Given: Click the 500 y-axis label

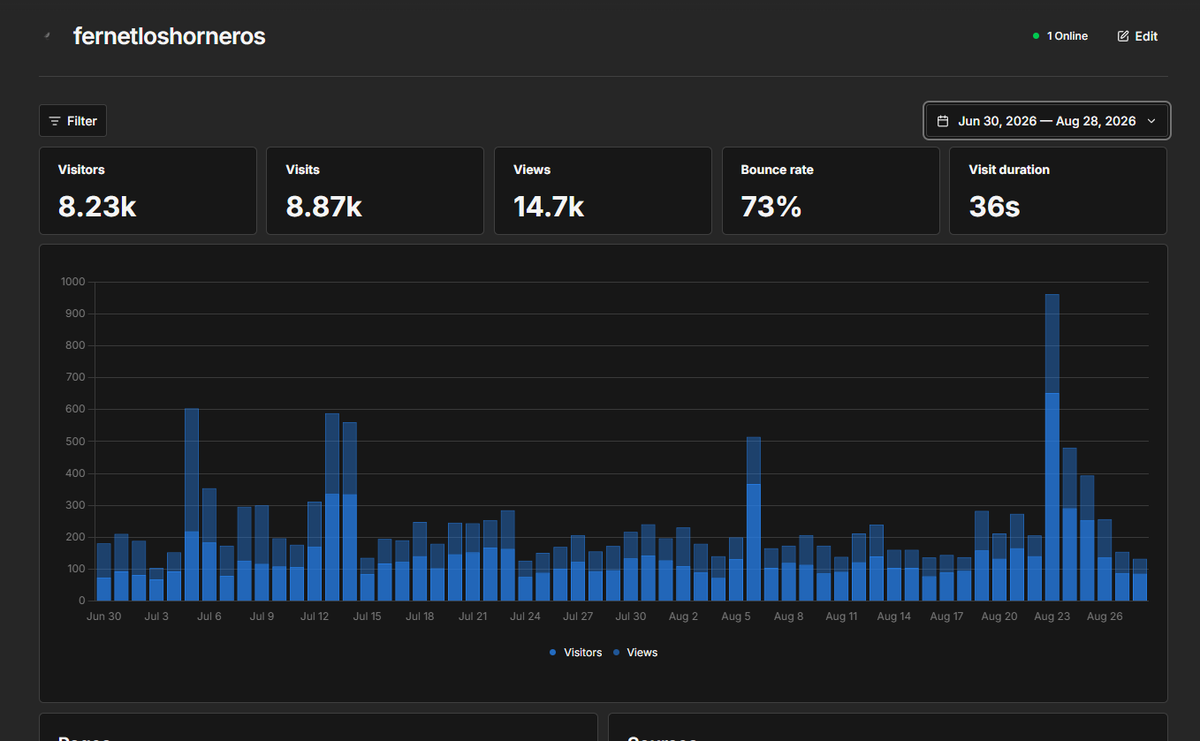Looking at the screenshot, I should 75,441.
